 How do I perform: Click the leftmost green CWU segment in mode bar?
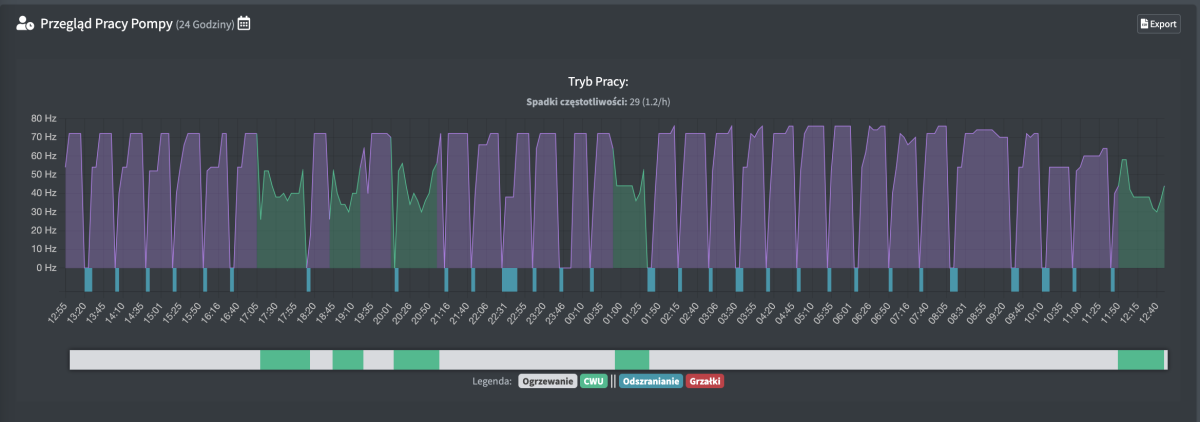pos(285,360)
